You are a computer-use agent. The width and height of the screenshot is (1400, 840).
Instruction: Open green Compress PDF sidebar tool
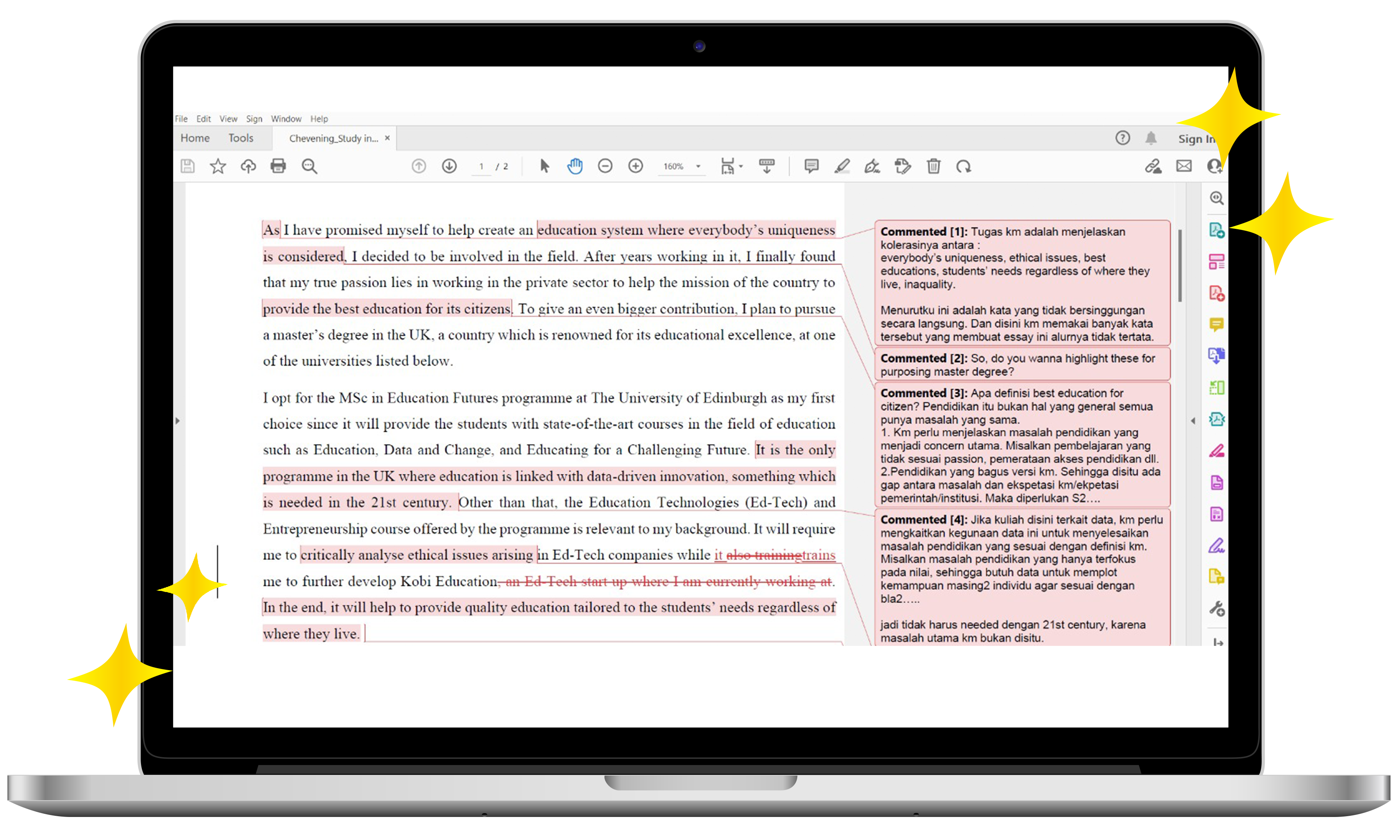1216,387
